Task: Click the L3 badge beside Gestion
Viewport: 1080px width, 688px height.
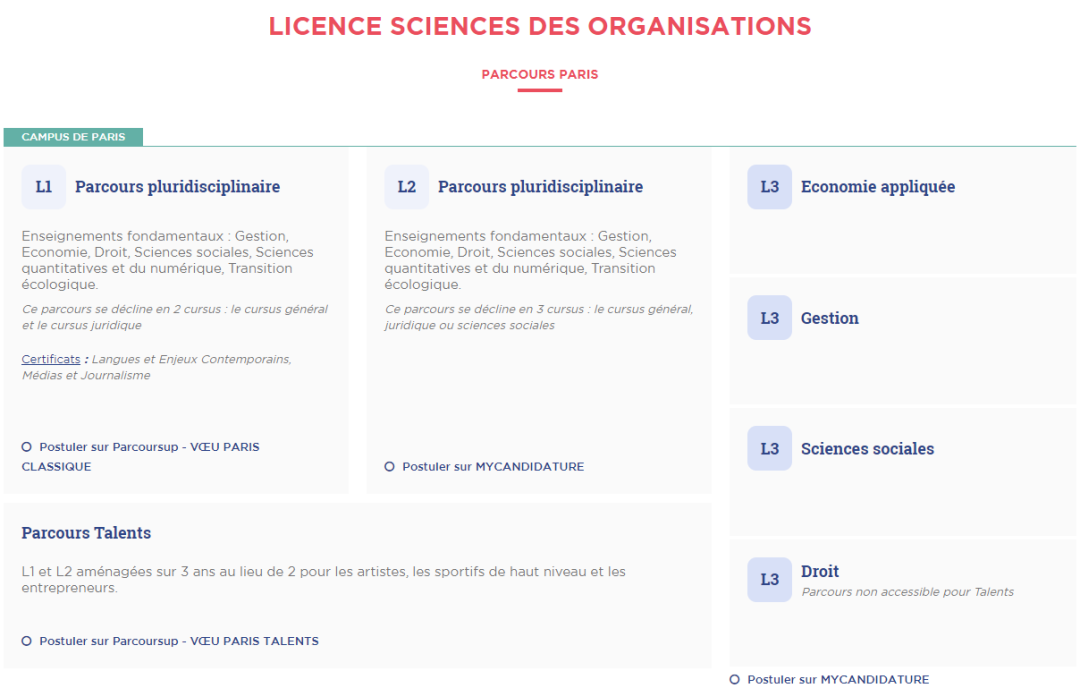Action: point(769,317)
